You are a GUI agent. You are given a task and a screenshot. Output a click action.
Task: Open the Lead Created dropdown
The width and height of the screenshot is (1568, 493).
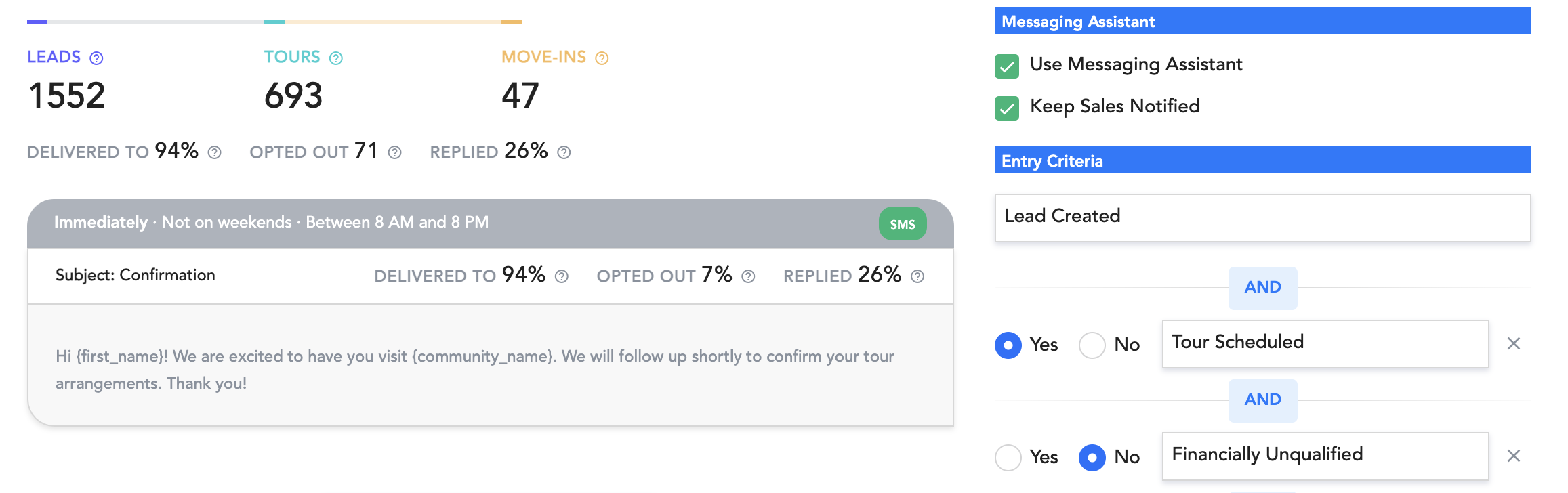pyautogui.click(x=1262, y=217)
